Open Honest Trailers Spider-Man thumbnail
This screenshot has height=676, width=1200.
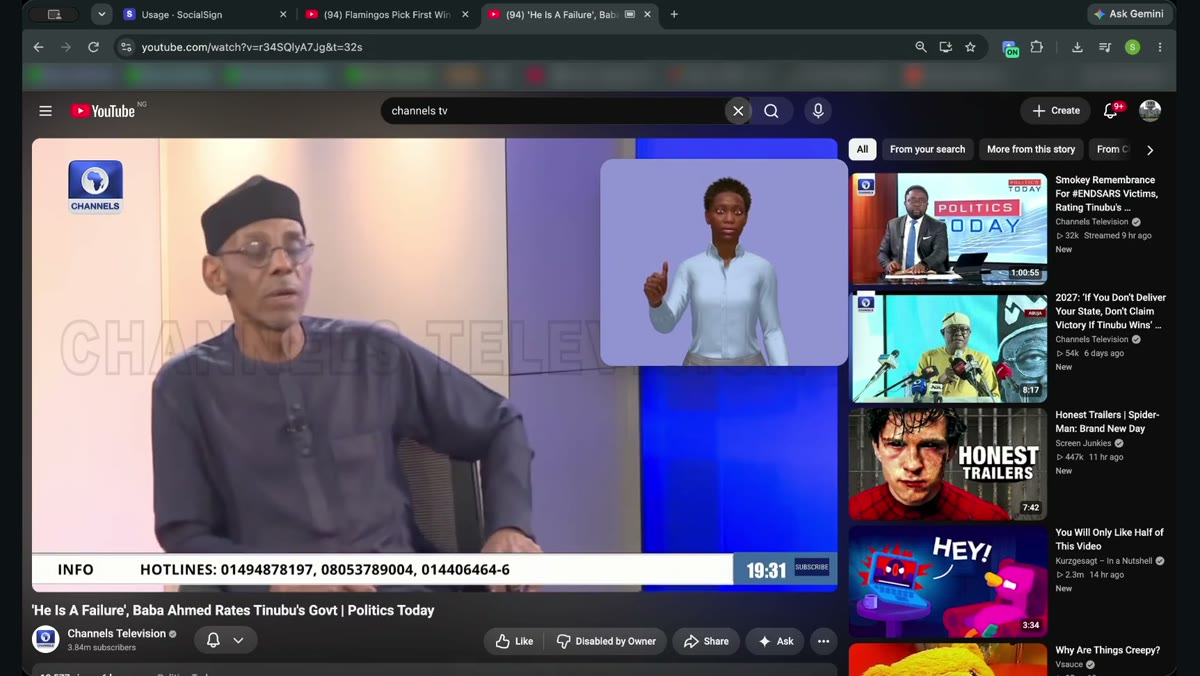(948, 464)
